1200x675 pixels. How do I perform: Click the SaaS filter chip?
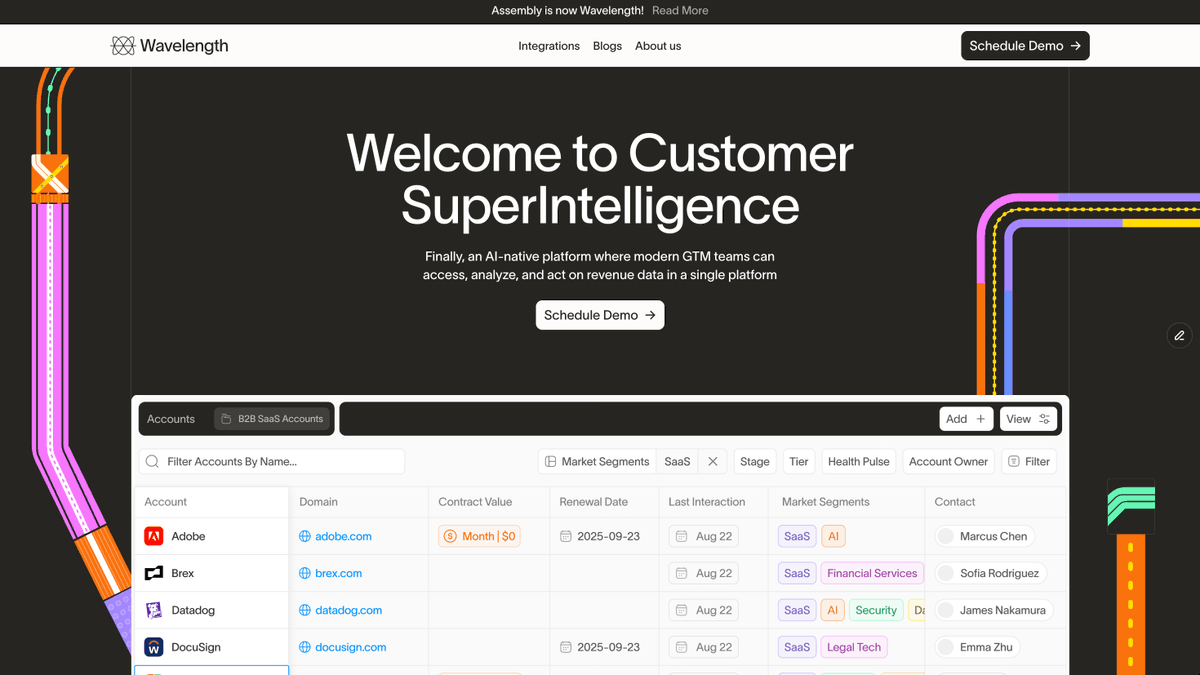677,462
